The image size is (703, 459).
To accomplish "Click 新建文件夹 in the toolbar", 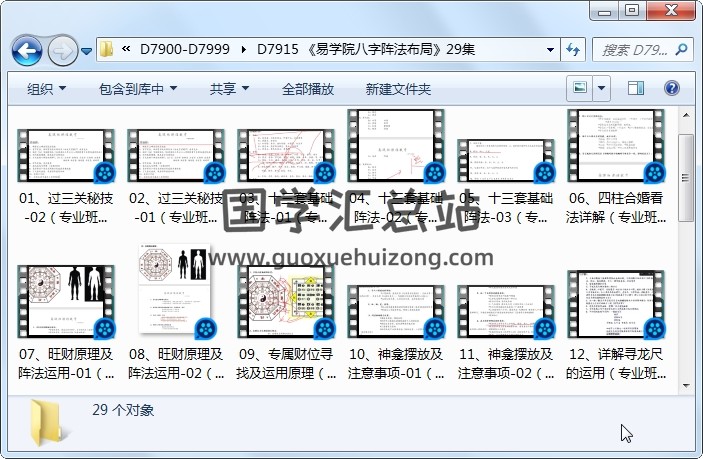I will [398, 89].
